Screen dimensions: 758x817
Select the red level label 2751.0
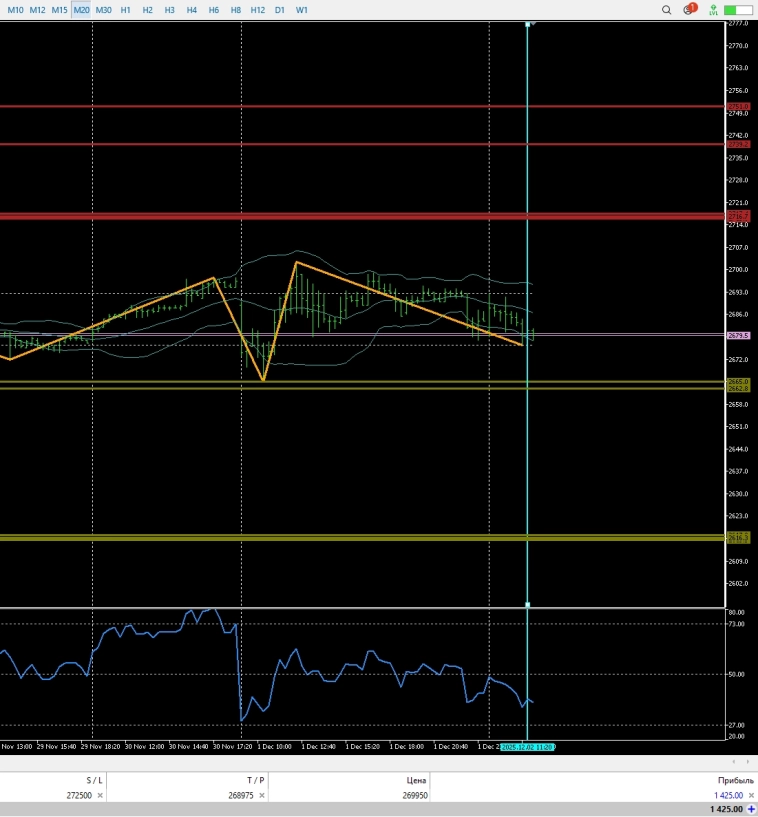click(739, 106)
